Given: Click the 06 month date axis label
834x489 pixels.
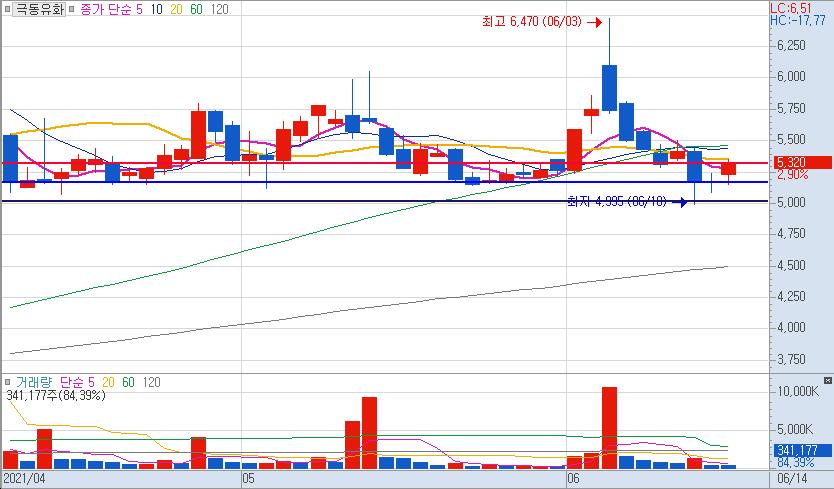Looking at the screenshot, I should (573, 478).
